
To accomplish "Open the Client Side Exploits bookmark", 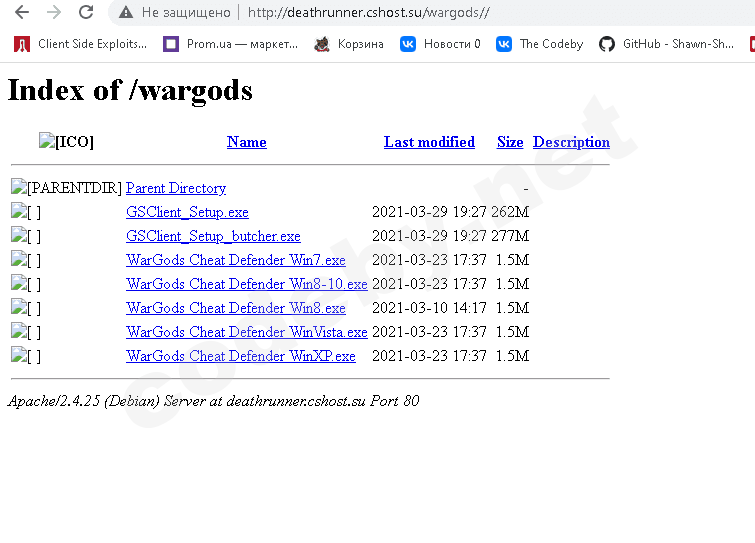I will 80,44.
